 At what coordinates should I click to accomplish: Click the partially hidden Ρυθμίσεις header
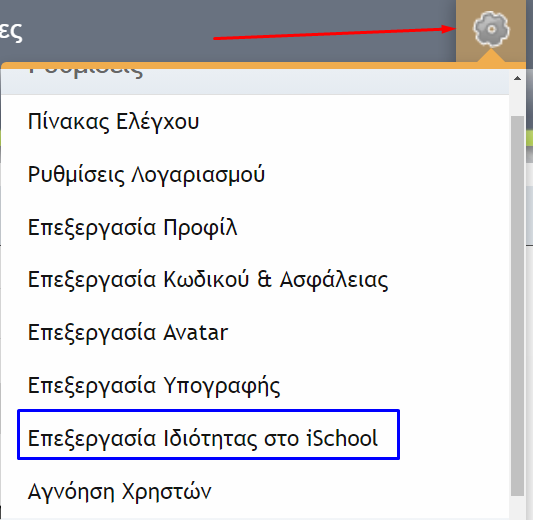pos(85,72)
